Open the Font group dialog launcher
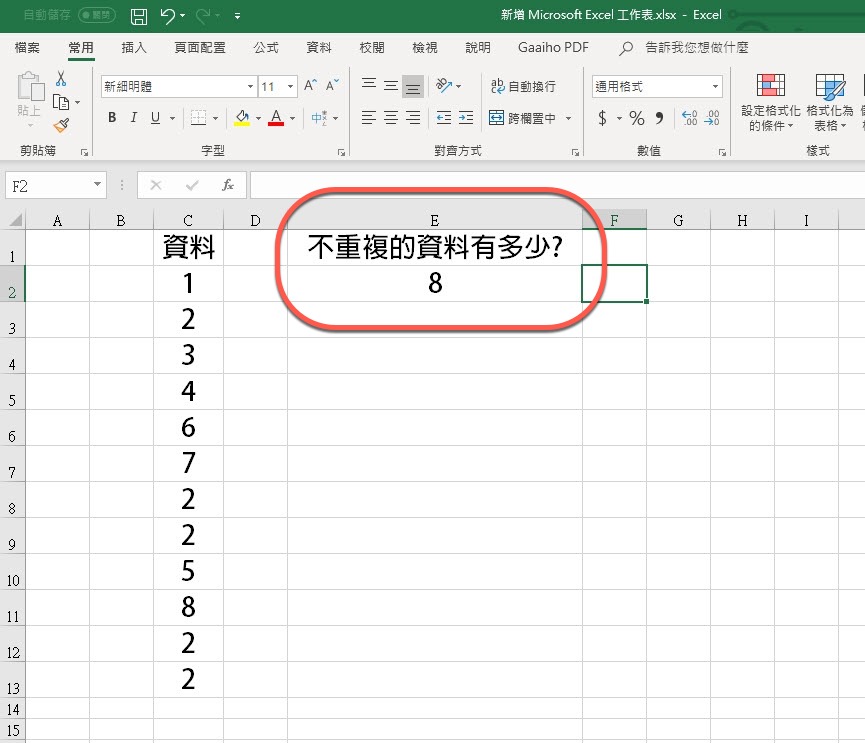Screen dimensions: 865x743 [x=341, y=153]
